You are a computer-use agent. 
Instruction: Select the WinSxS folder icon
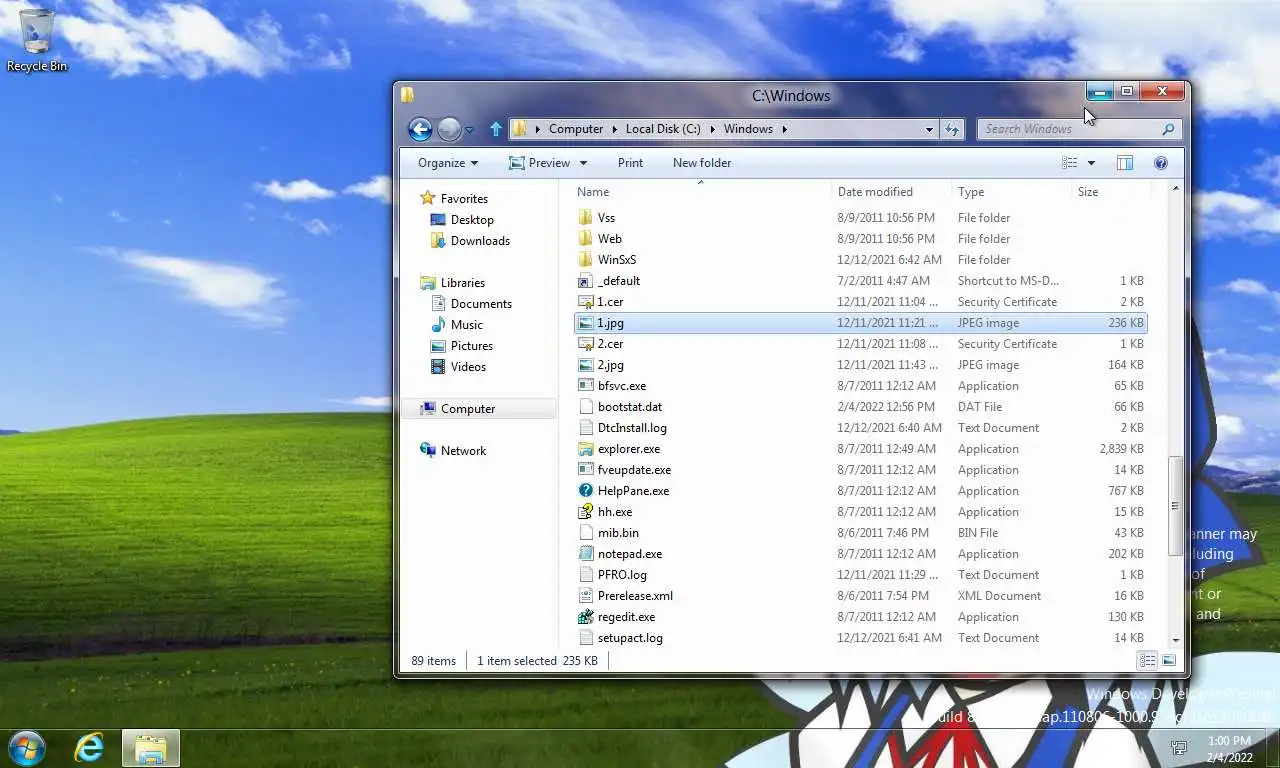(x=586, y=260)
